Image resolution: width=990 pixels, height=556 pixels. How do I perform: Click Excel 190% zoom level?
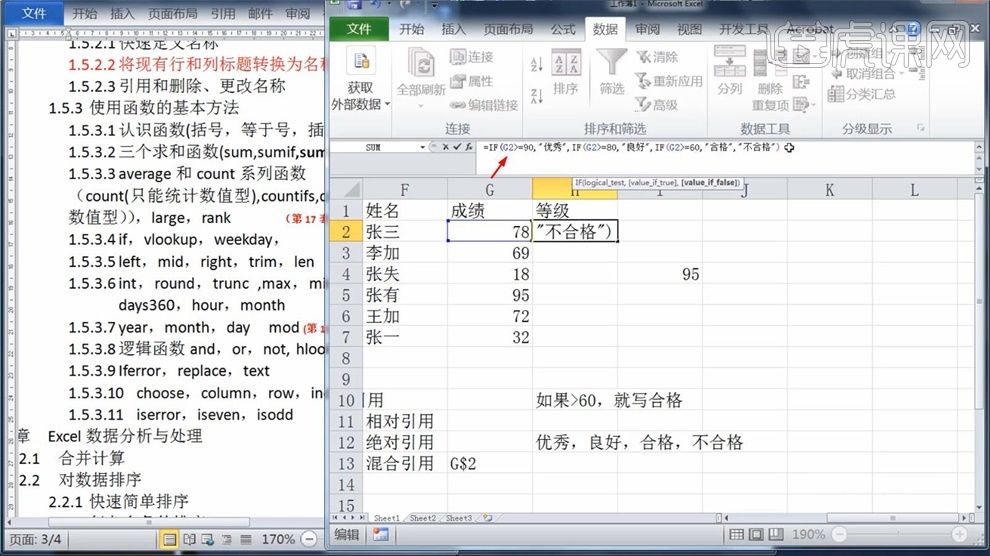point(808,535)
